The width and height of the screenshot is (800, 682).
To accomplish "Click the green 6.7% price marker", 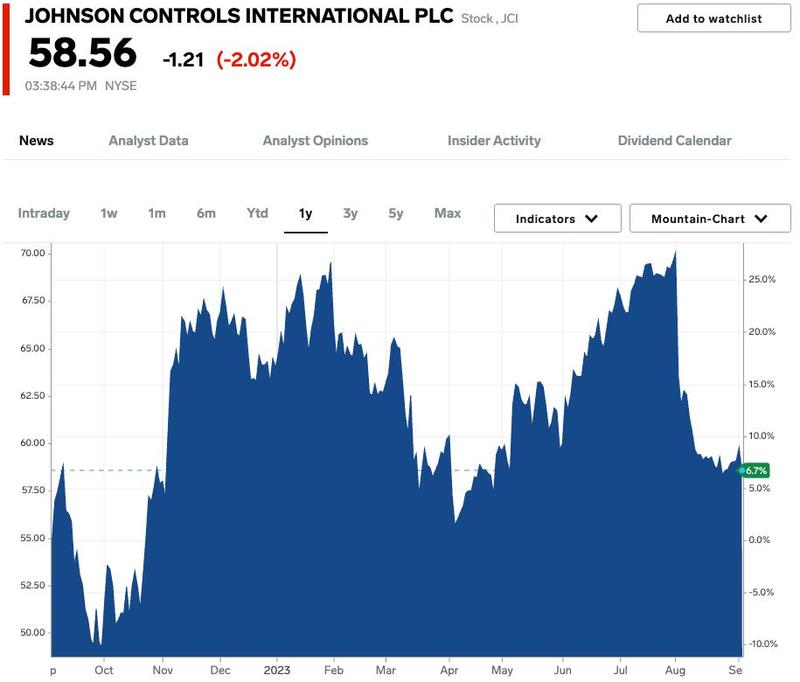I will point(756,470).
